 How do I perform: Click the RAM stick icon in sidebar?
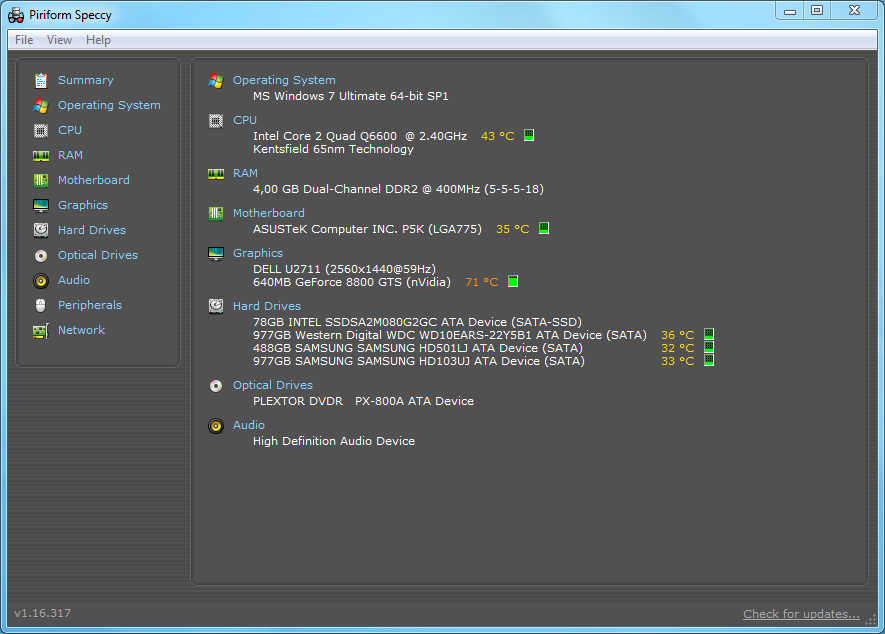pyautogui.click(x=41, y=156)
